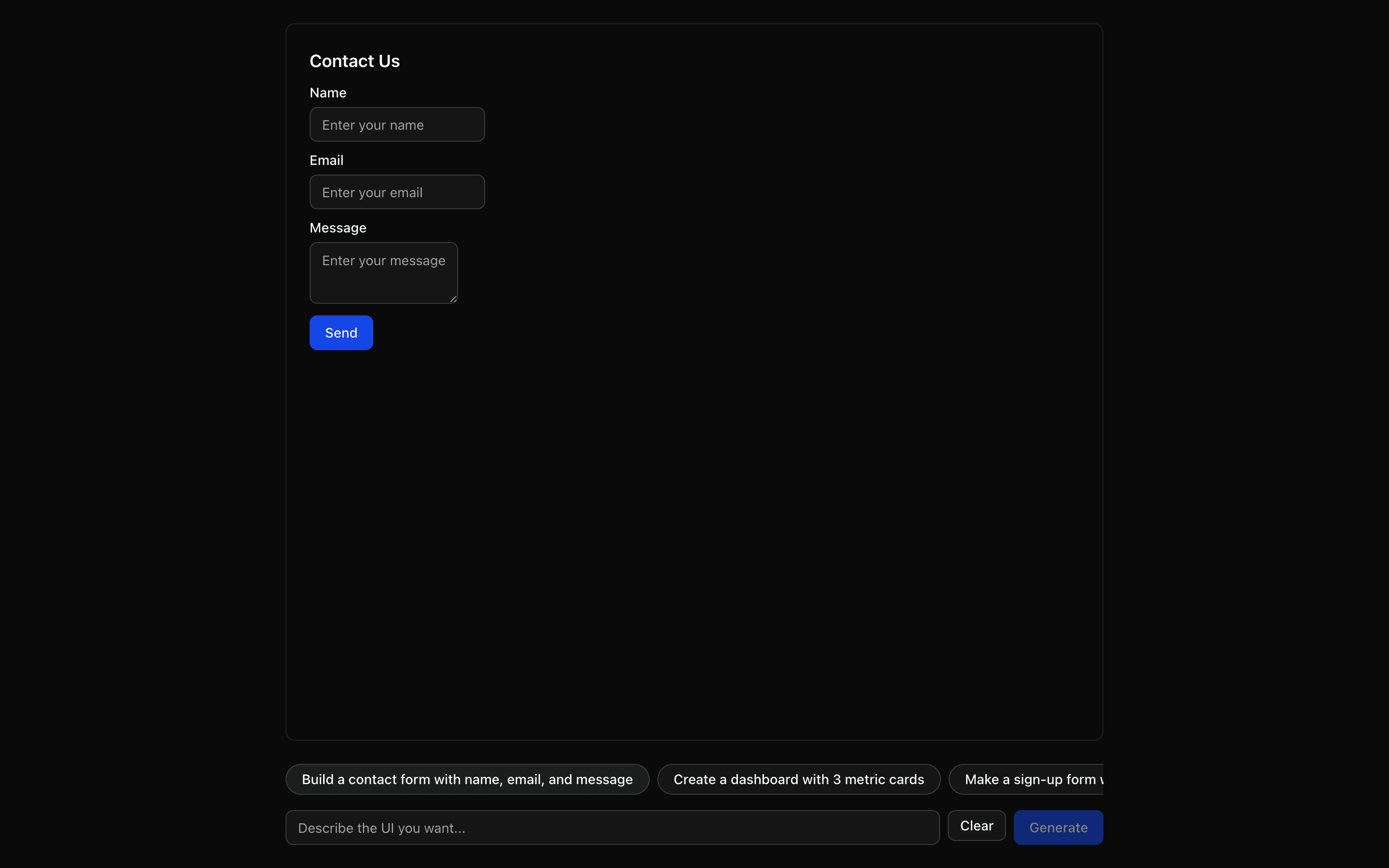Viewport: 1389px width, 868px height.
Task: Click the Name field label
Action: (328, 93)
